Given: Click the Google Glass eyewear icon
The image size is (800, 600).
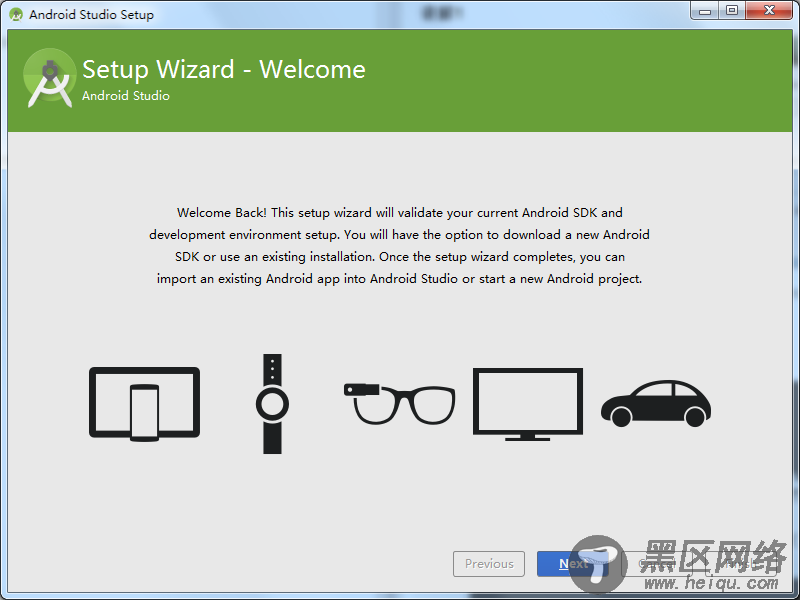Looking at the screenshot, I should tap(399, 404).
